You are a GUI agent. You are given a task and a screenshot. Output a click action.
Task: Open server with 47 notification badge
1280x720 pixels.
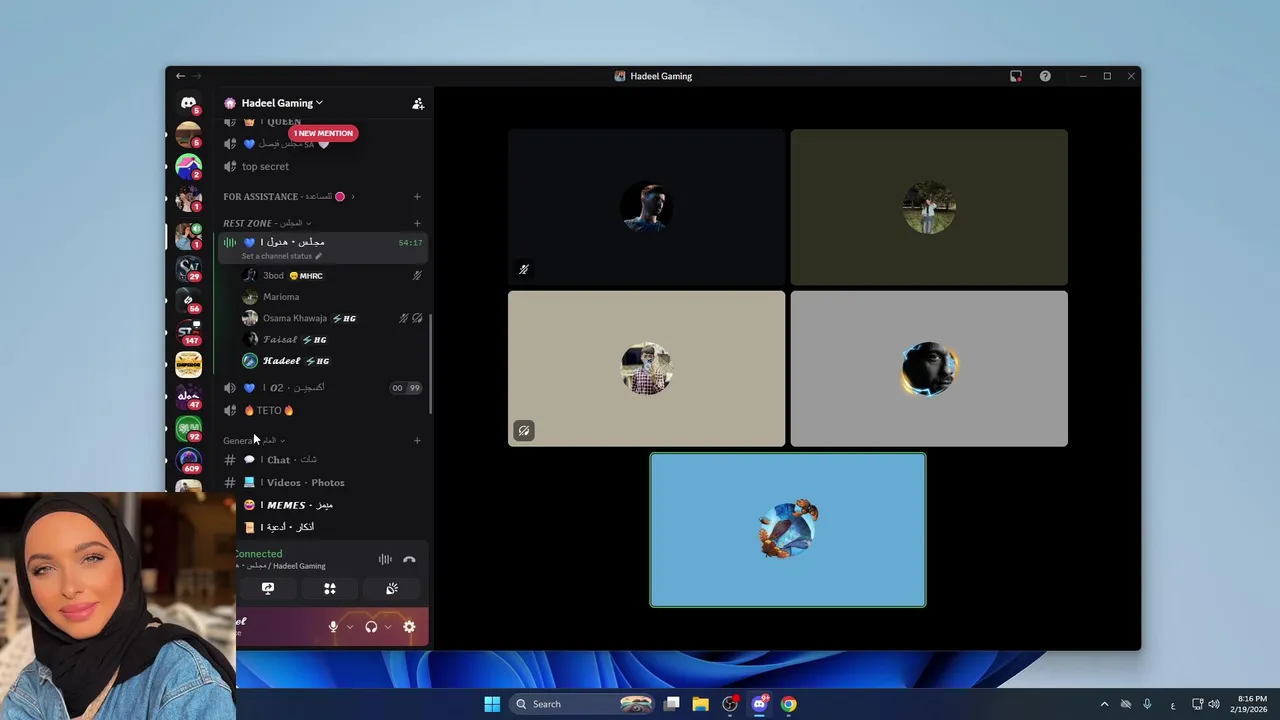click(x=188, y=396)
